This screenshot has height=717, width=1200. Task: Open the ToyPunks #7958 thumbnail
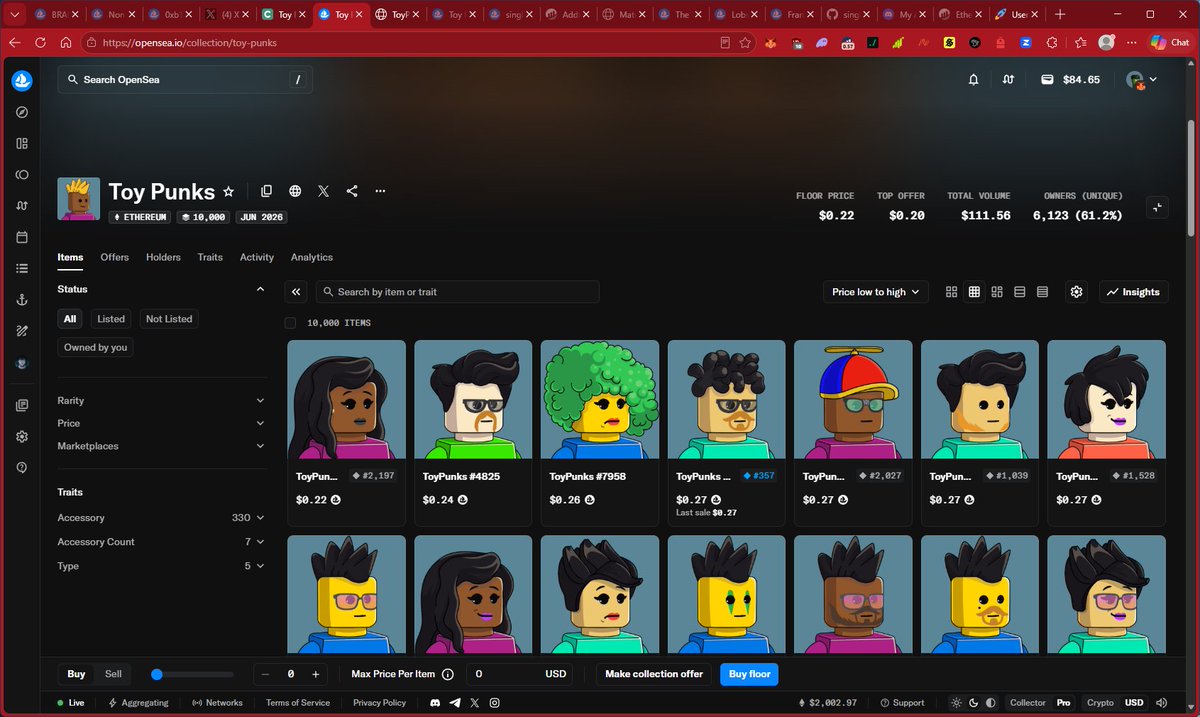pyautogui.click(x=600, y=400)
